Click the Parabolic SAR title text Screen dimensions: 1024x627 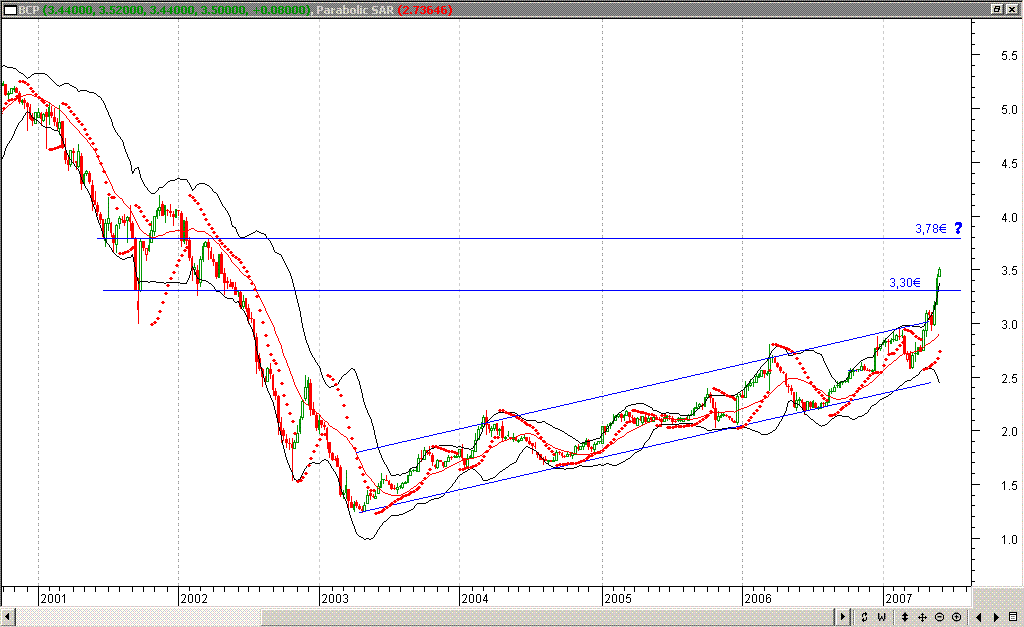(x=355, y=8)
